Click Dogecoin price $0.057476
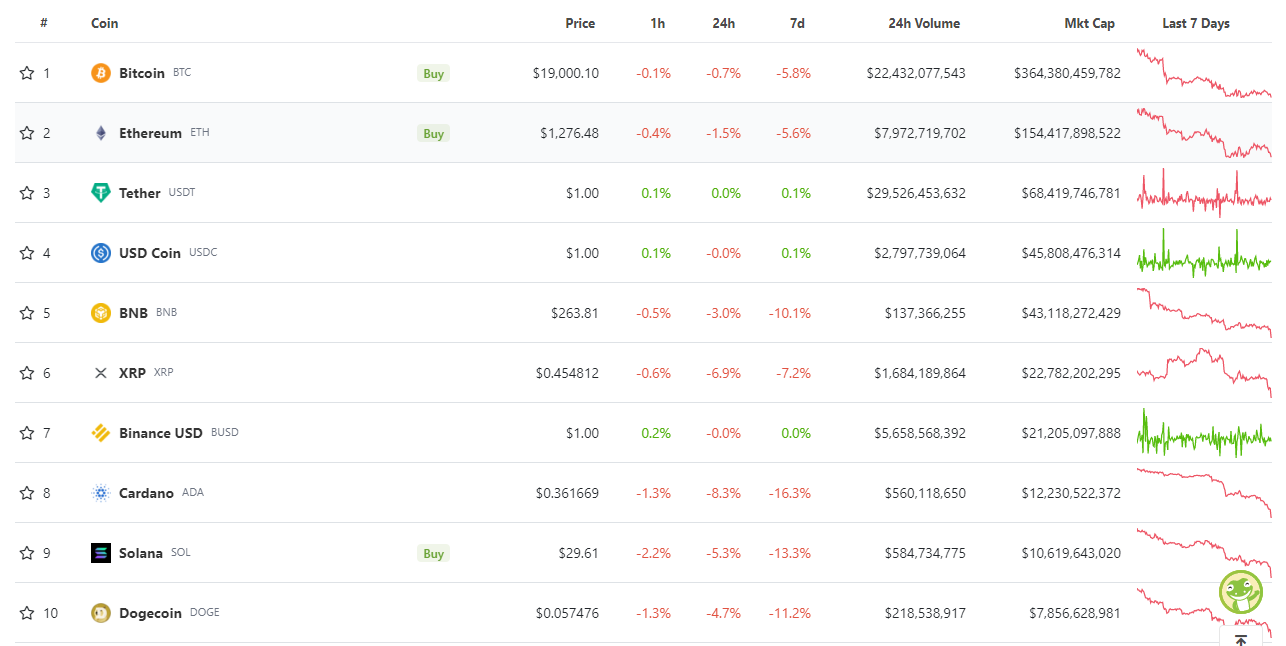 click(x=567, y=613)
